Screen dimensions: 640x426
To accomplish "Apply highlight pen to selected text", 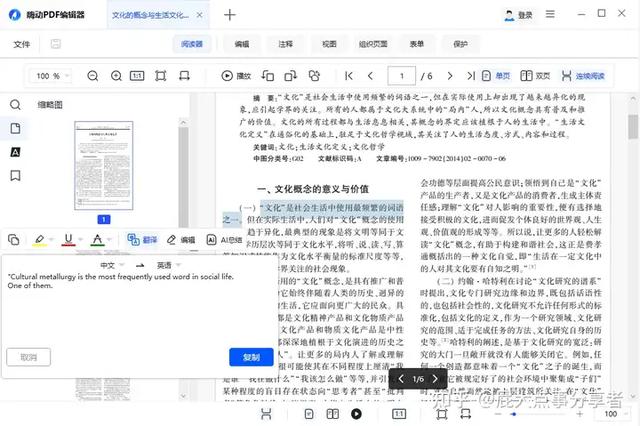I will (39, 240).
